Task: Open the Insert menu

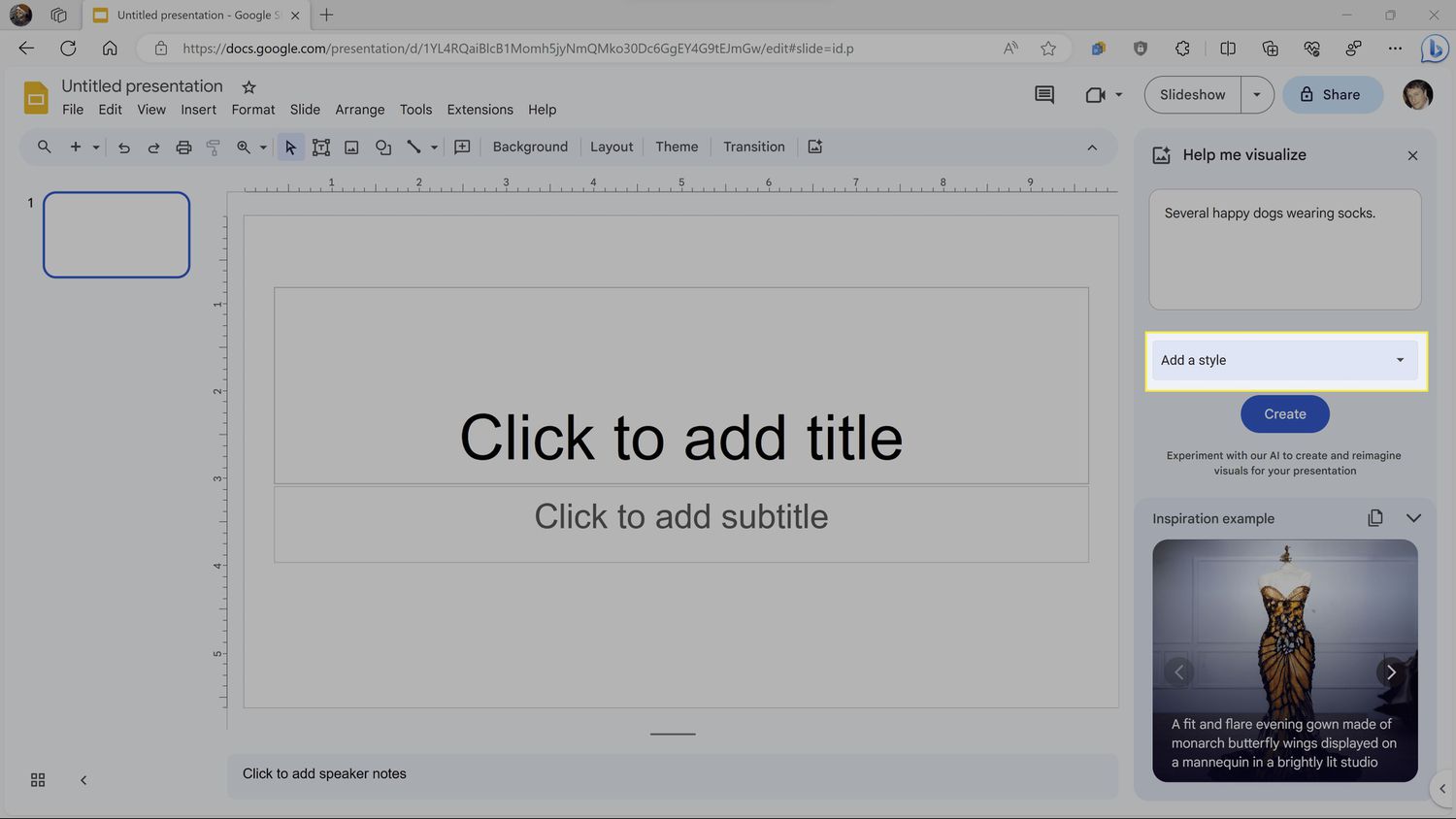Action: 198,110
